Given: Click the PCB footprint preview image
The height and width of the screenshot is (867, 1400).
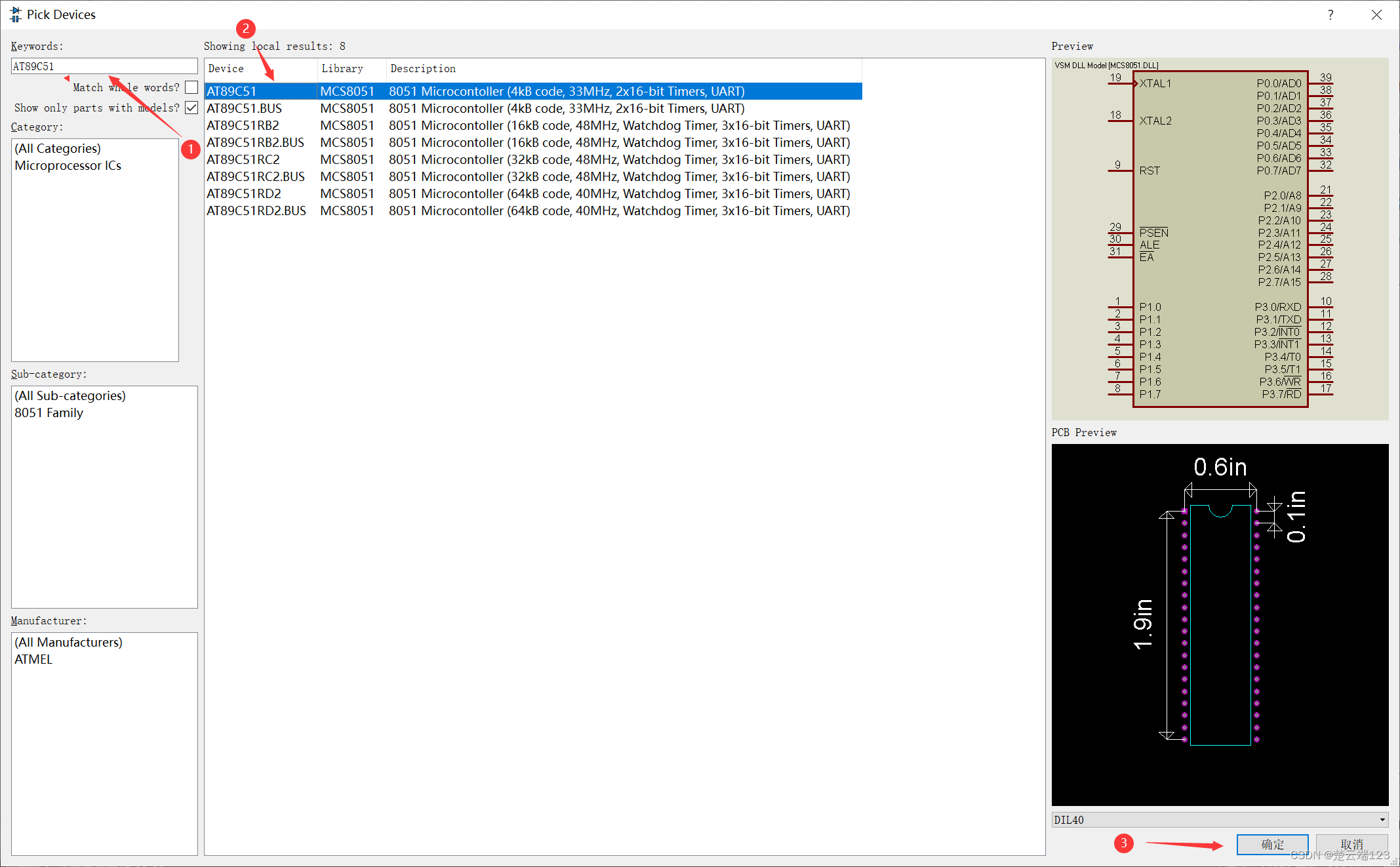Looking at the screenshot, I should [1220, 624].
